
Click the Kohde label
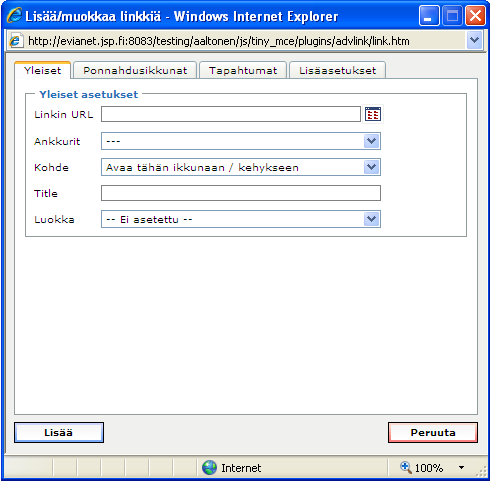pos(51,167)
